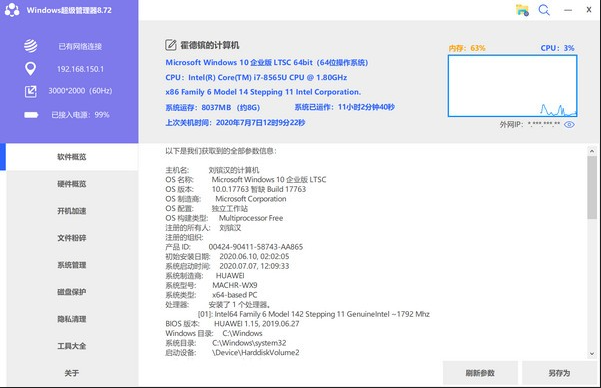Click the app logo in title bar

pos(12,10)
